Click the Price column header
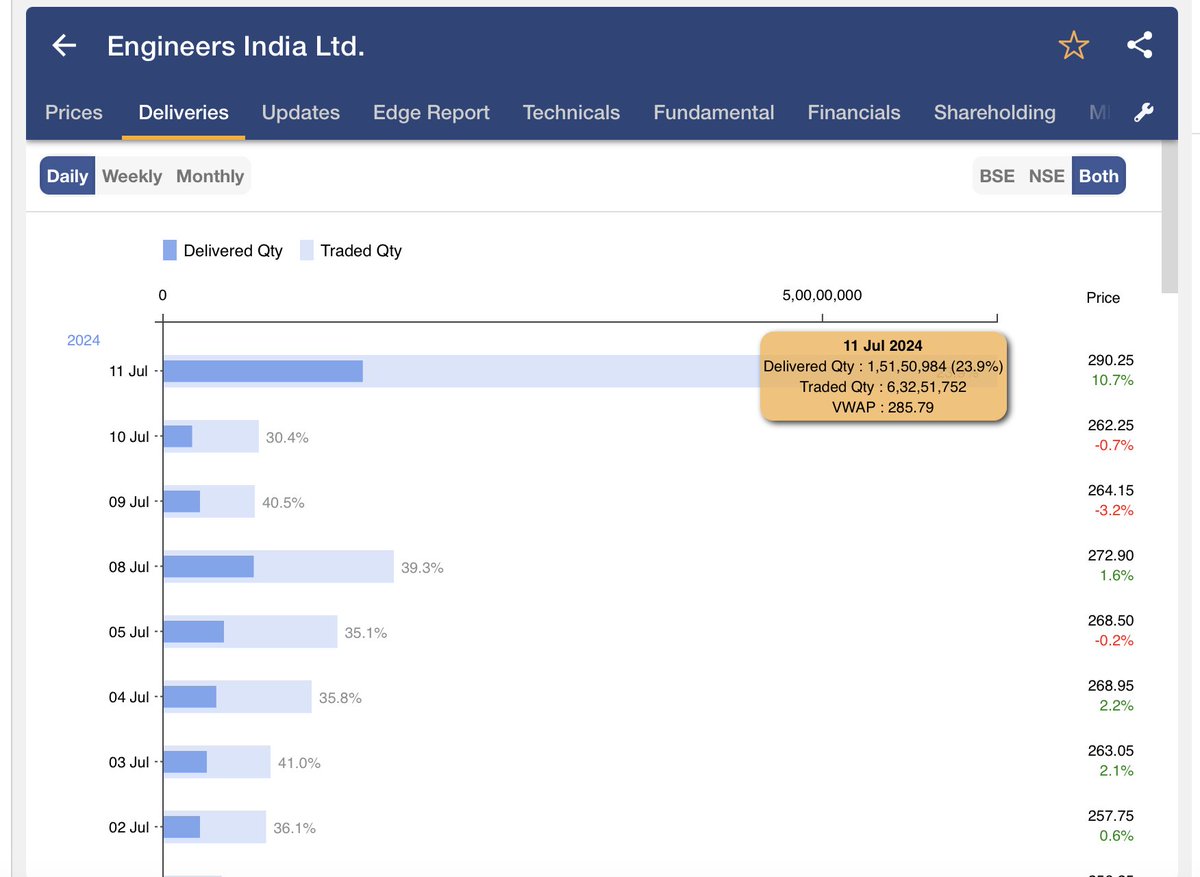 coord(1103,298)
